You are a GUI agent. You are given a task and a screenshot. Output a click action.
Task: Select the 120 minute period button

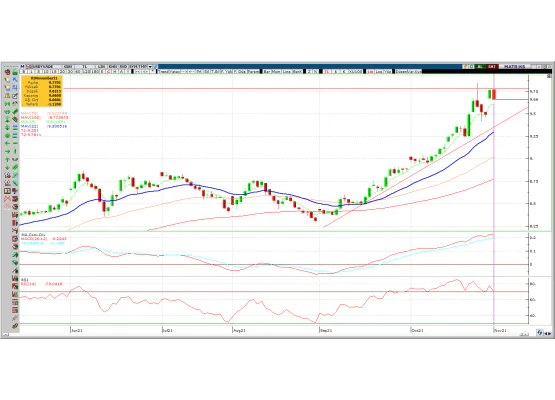(x=86, y=71)
